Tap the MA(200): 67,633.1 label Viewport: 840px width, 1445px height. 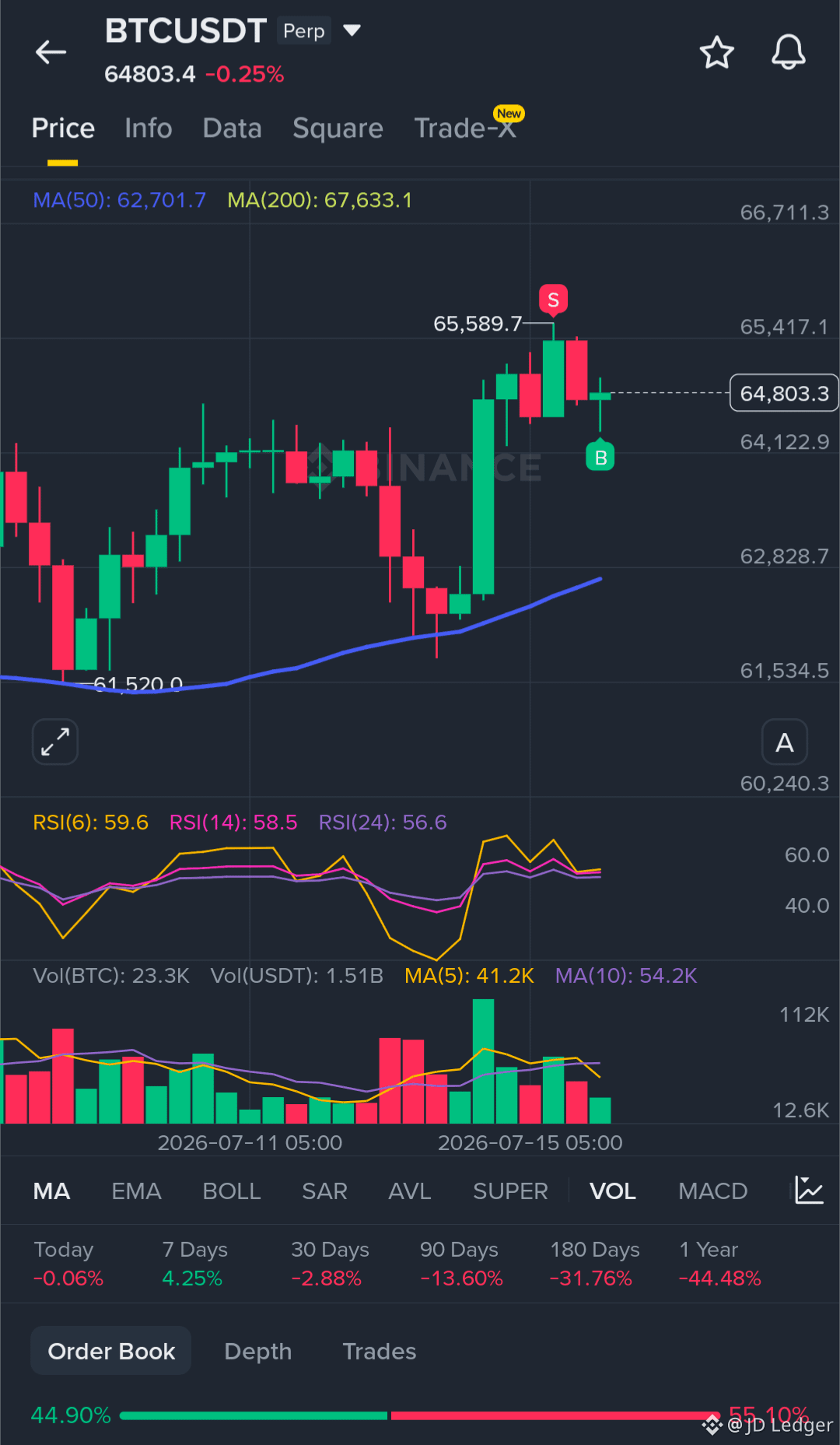[x=320, y=200]
